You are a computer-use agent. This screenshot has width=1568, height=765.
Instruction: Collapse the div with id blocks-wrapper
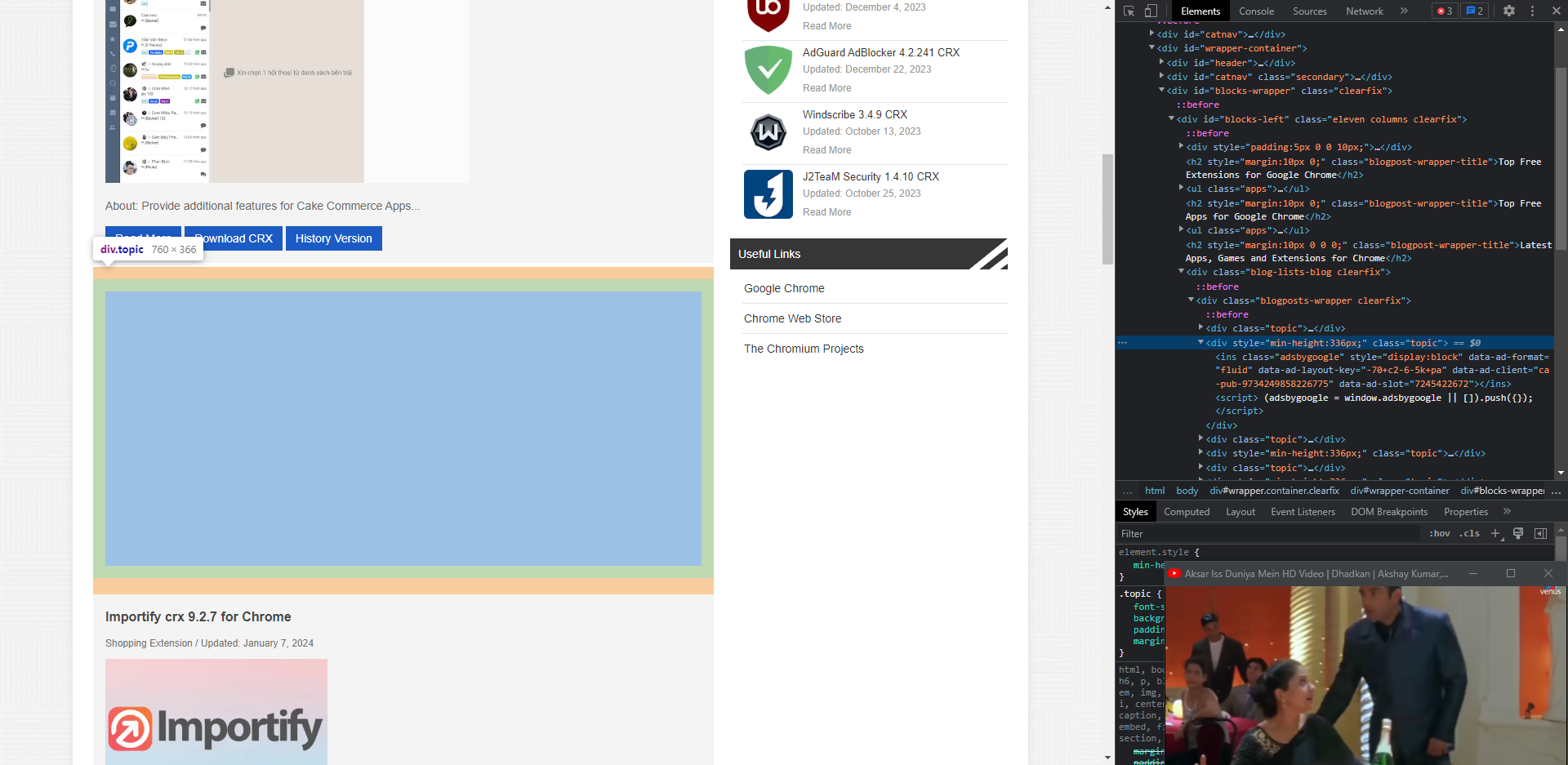click(x=1161, y=91)
